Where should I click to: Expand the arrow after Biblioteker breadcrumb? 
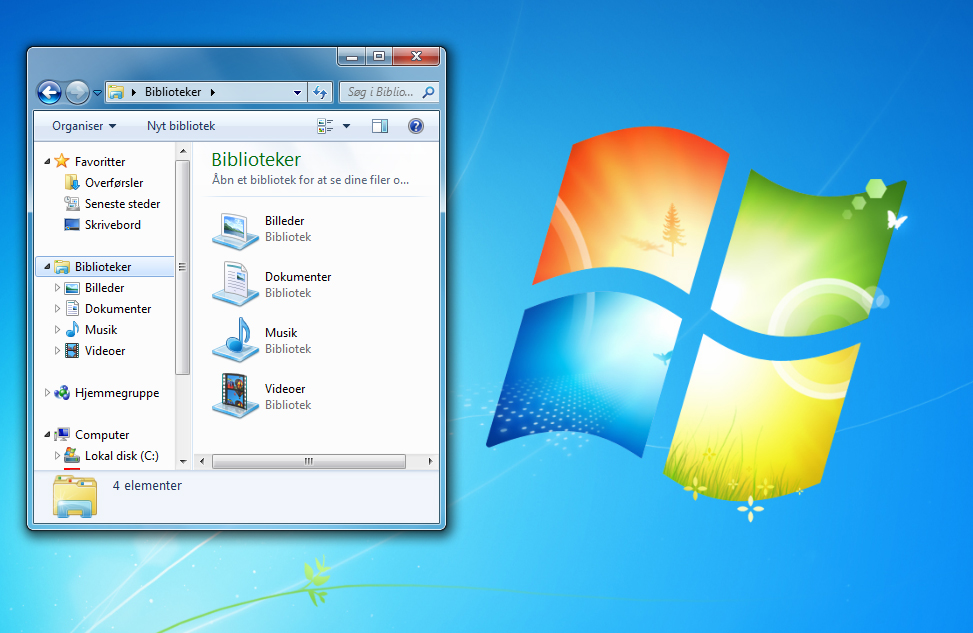point(213,92)
